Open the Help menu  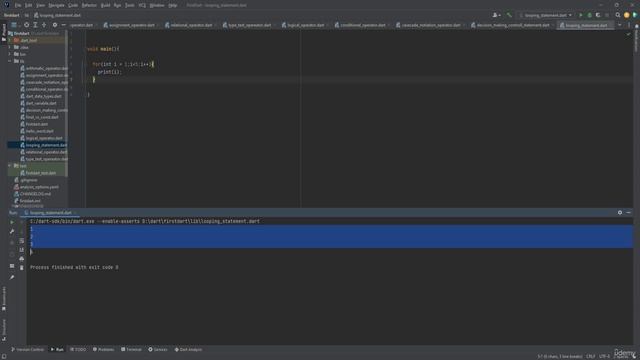pos(173,5)
